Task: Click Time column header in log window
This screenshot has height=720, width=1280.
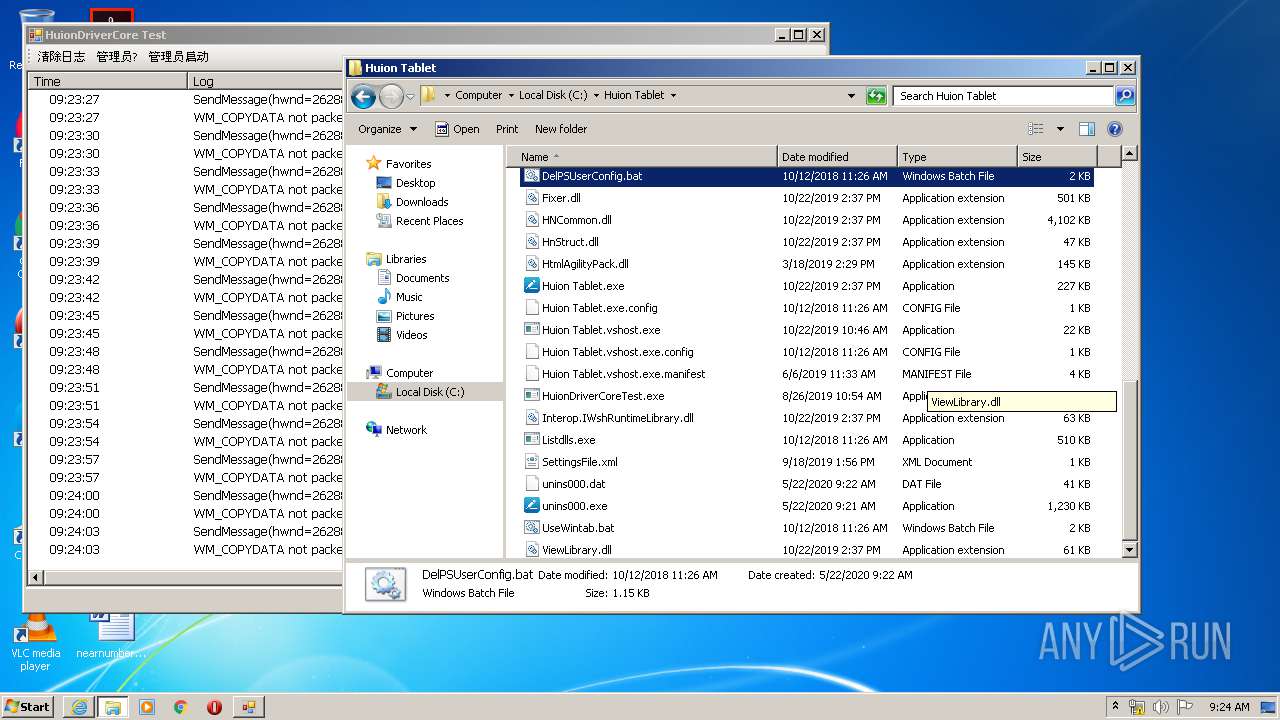Action: 107,81
